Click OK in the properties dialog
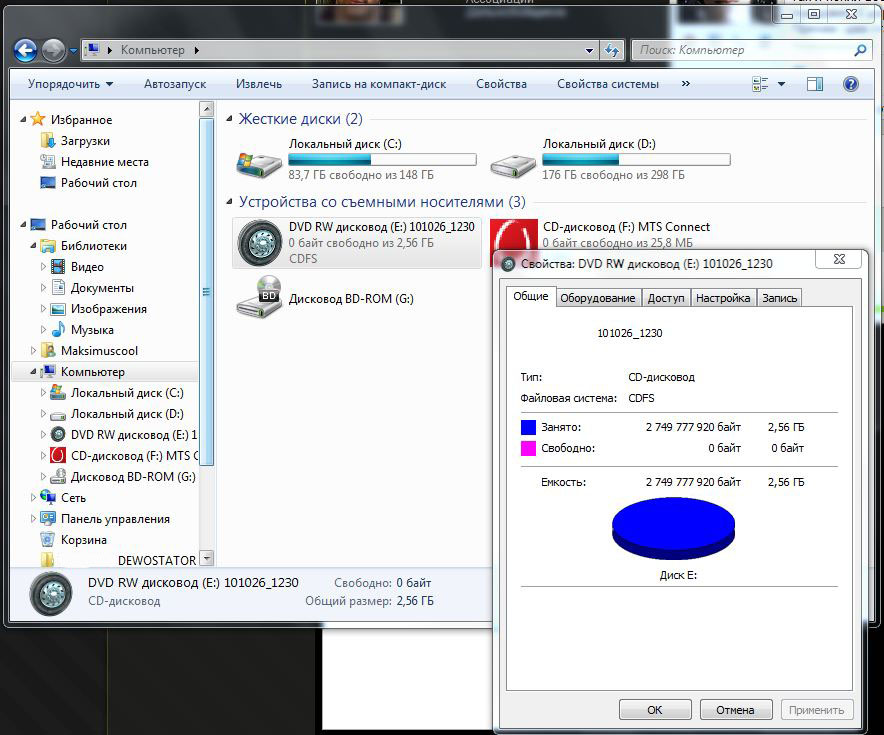The height and width of the screenshot is (735, 884). 655,710
